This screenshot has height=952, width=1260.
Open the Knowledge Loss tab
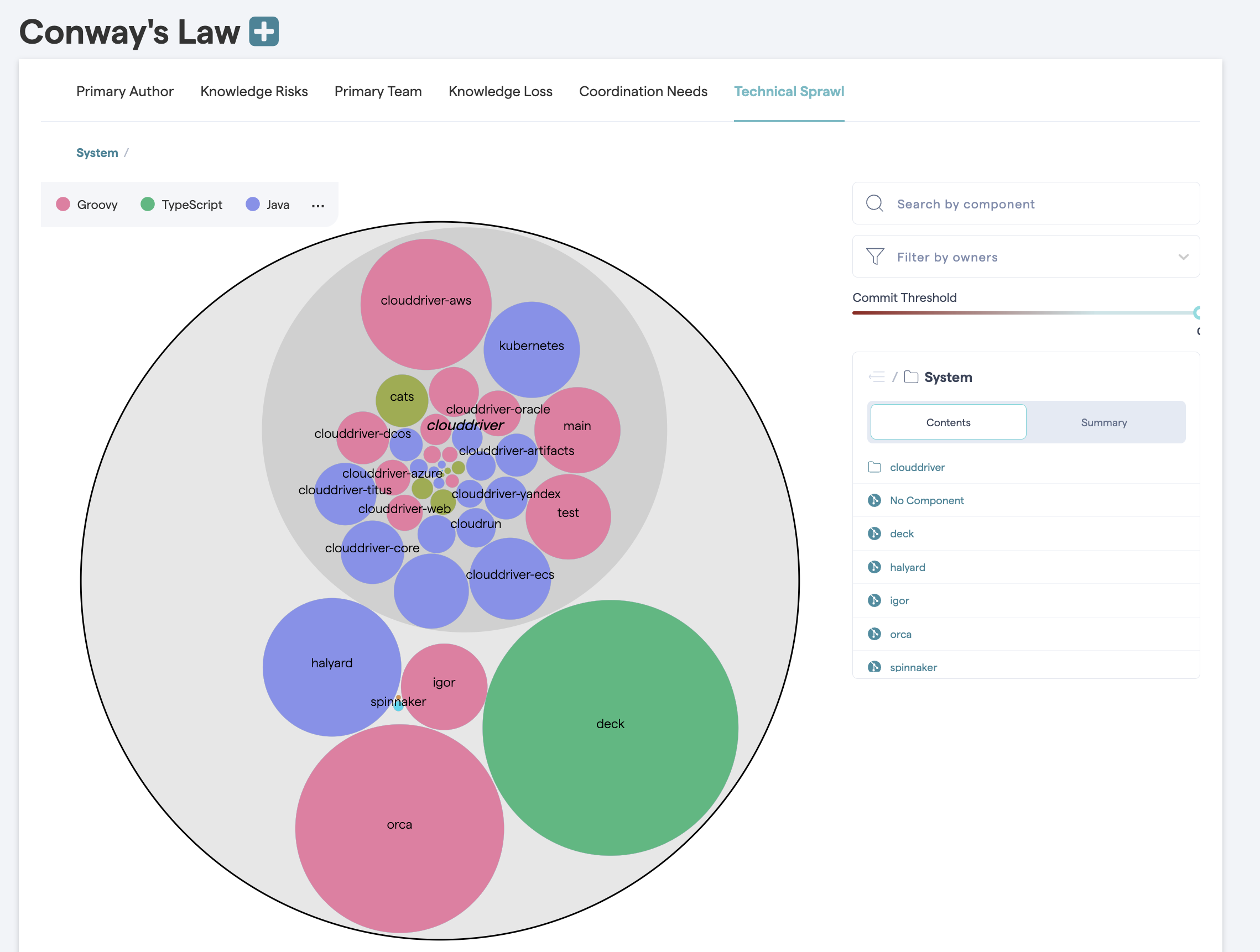click(500, 92)
